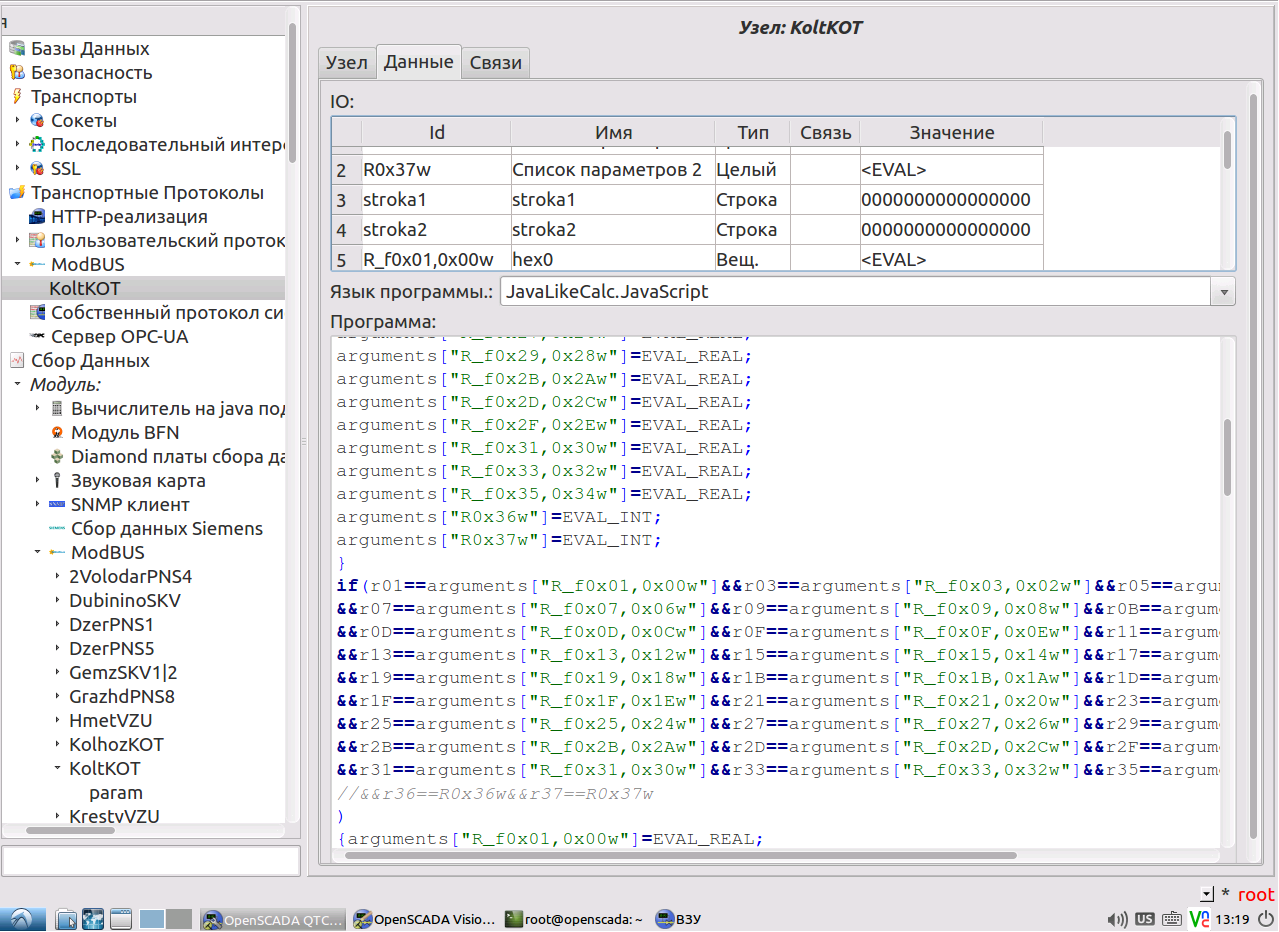
Task: Expand the Сокеты tree node
Action: (x=17, y=121)
